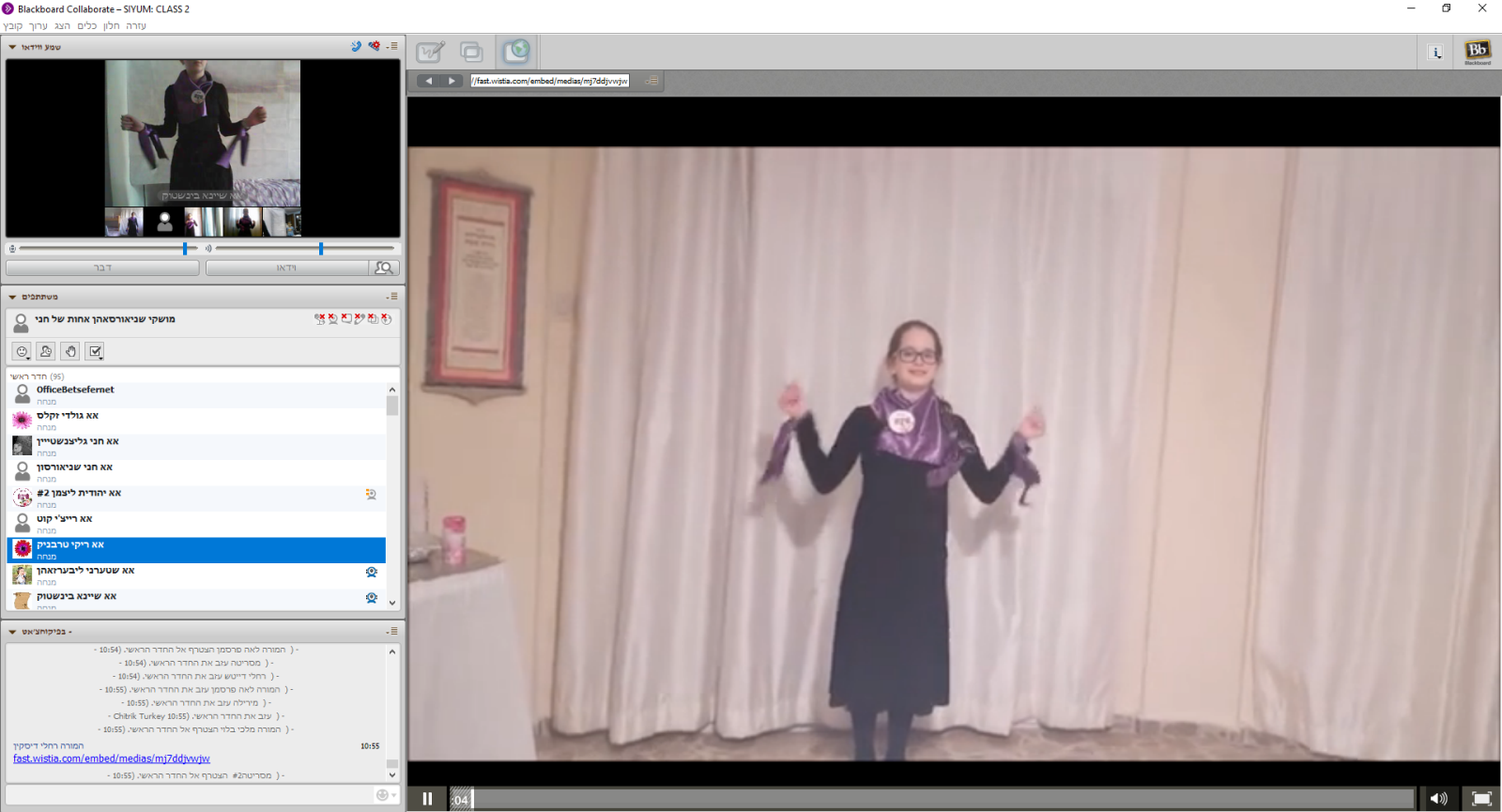Click the disabled whiteboard permission icon

click(359, 318)
